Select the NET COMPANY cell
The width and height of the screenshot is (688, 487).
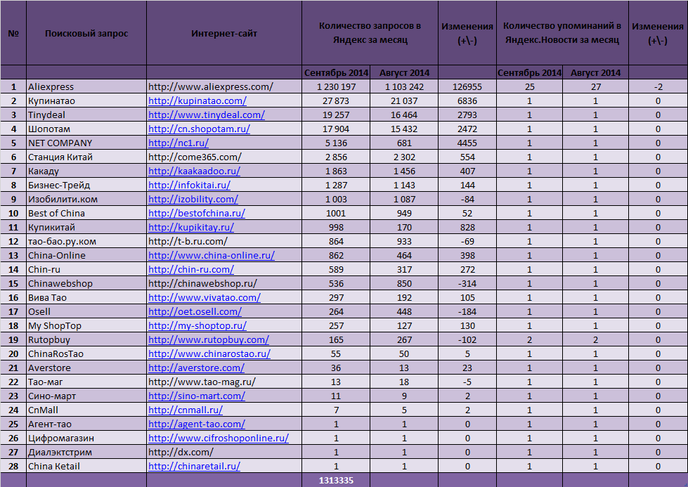(86, 143)
